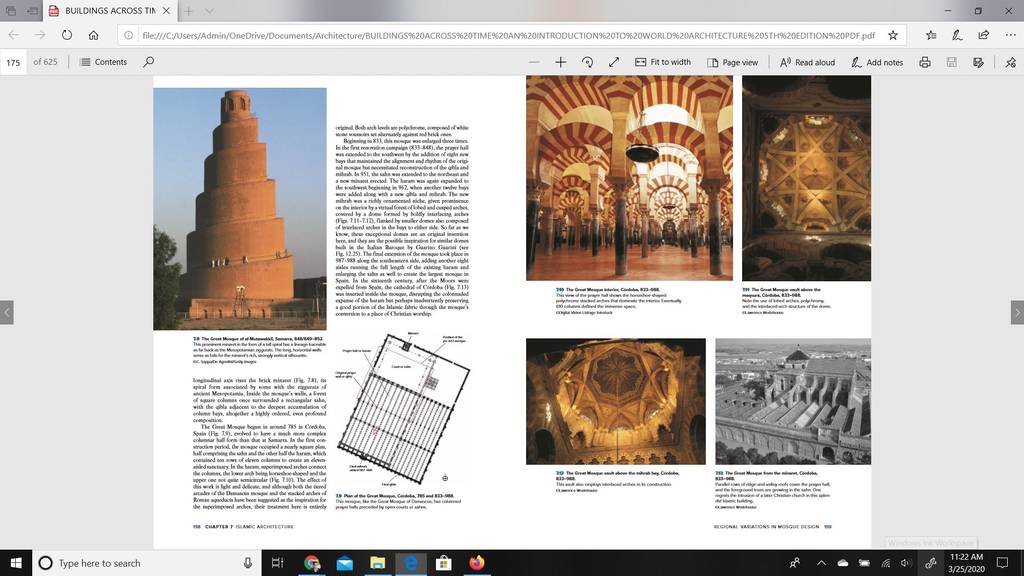1024x576 pixels.
Task: Show hidden system tray icons
Action: tap(821, 563)
